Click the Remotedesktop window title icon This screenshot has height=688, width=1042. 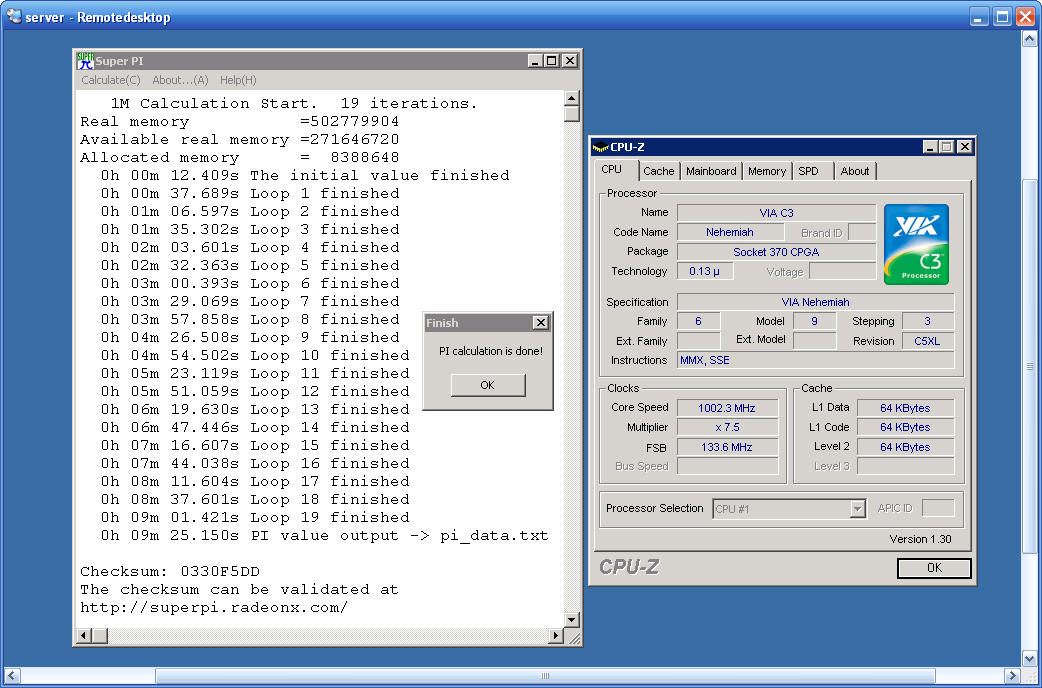(x=13, y=16)
